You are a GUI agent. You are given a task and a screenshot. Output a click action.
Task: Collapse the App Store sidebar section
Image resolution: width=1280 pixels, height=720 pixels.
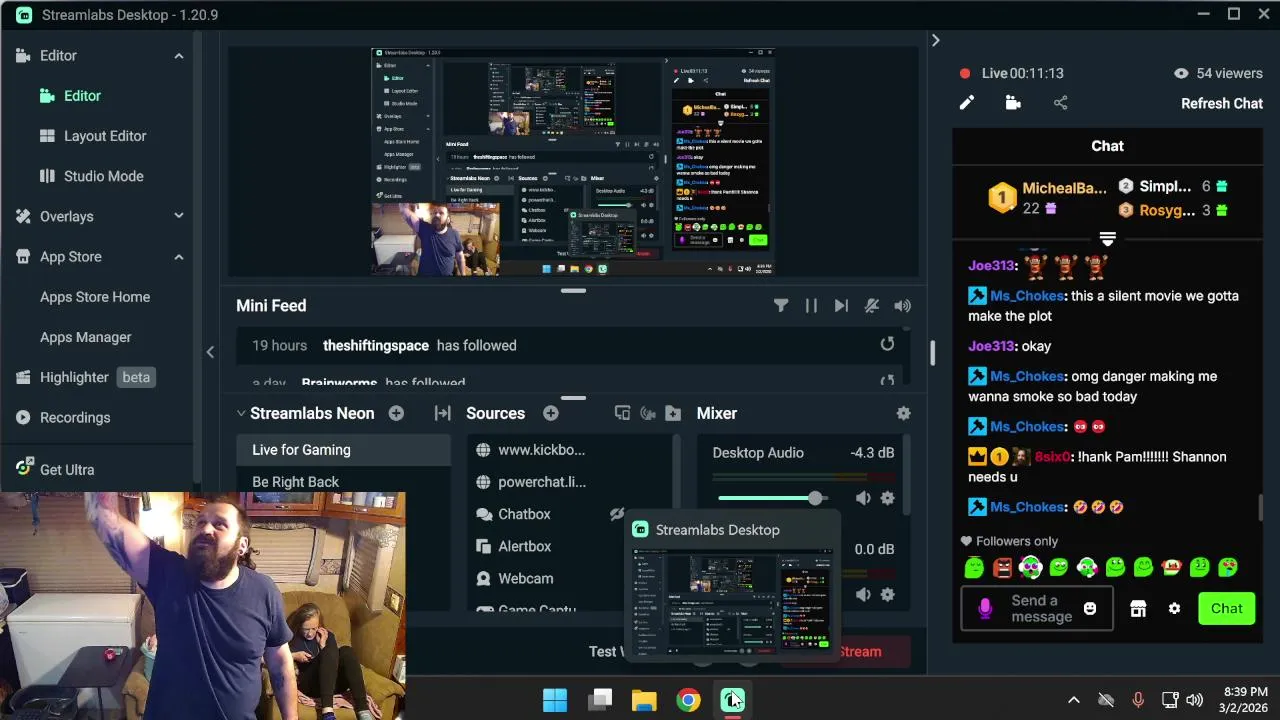(179, 257)
